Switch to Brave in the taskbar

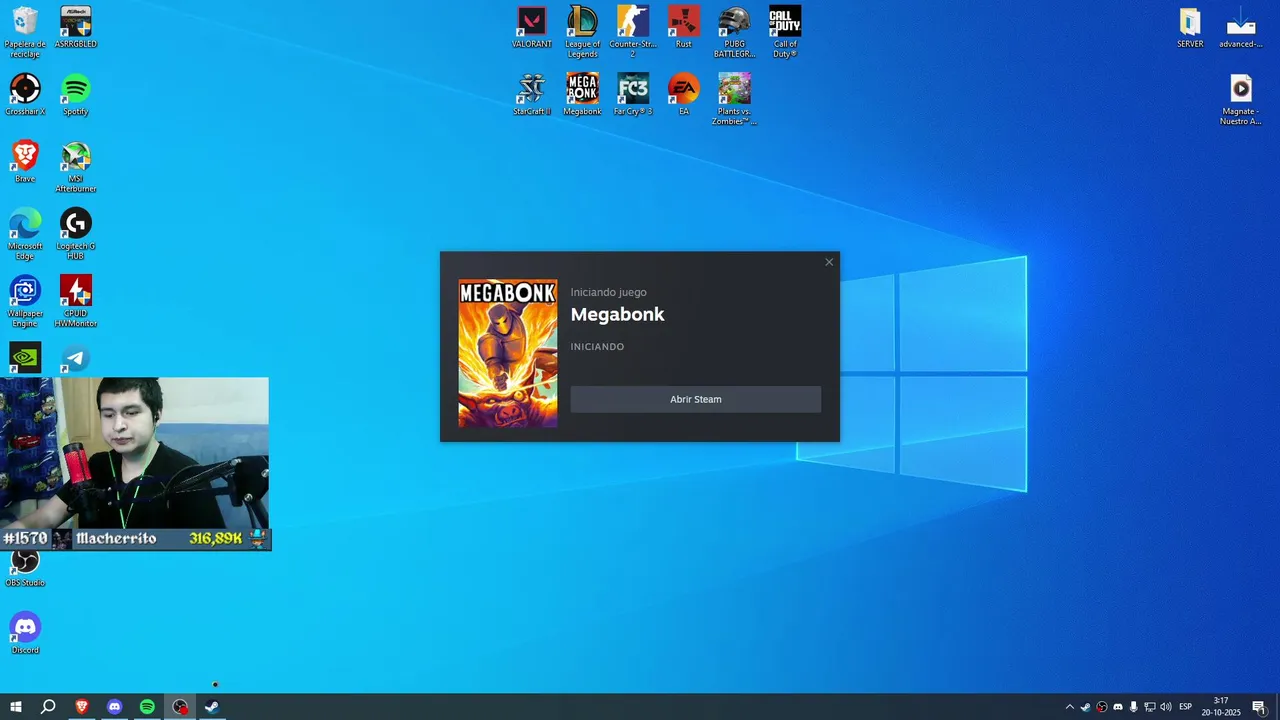(x=82, y=707)
